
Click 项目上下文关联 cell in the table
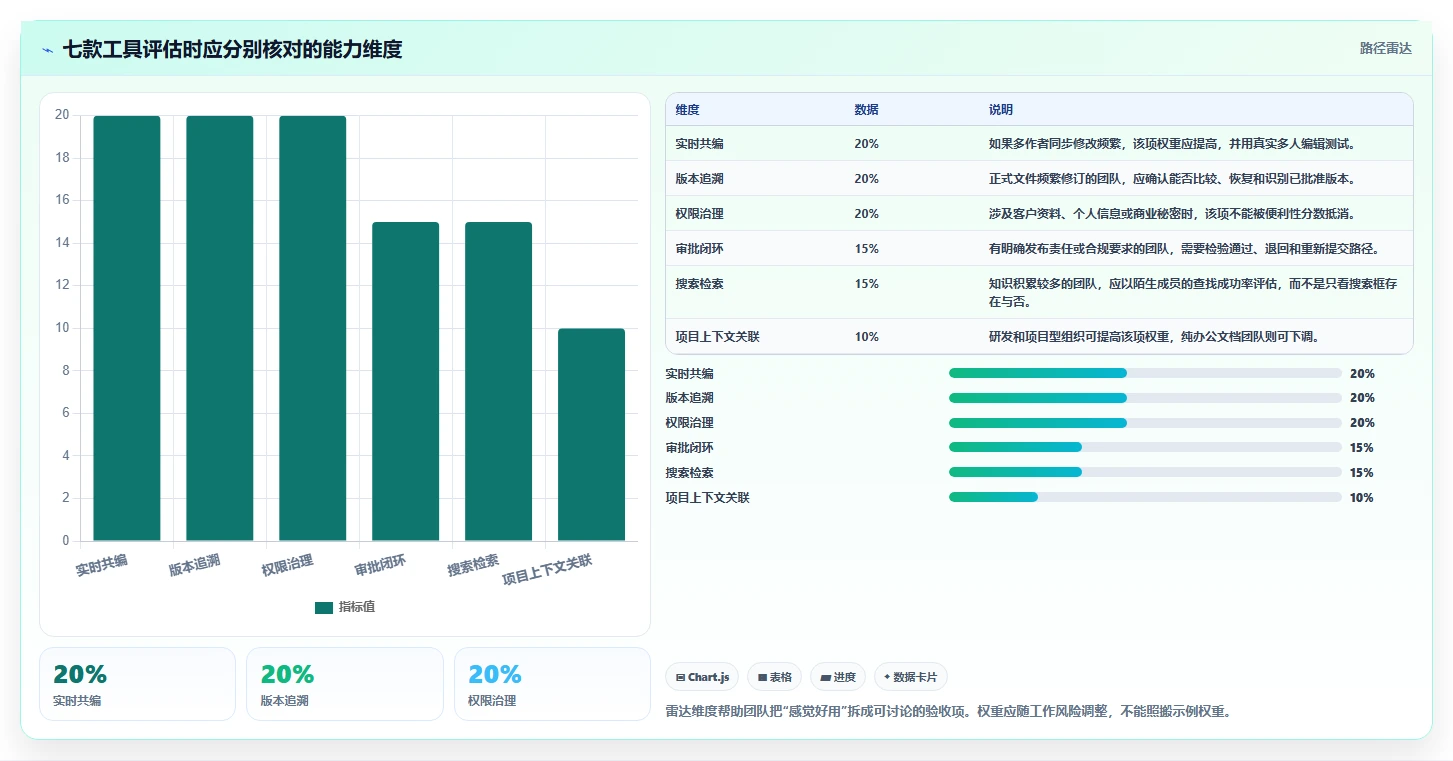718,336
